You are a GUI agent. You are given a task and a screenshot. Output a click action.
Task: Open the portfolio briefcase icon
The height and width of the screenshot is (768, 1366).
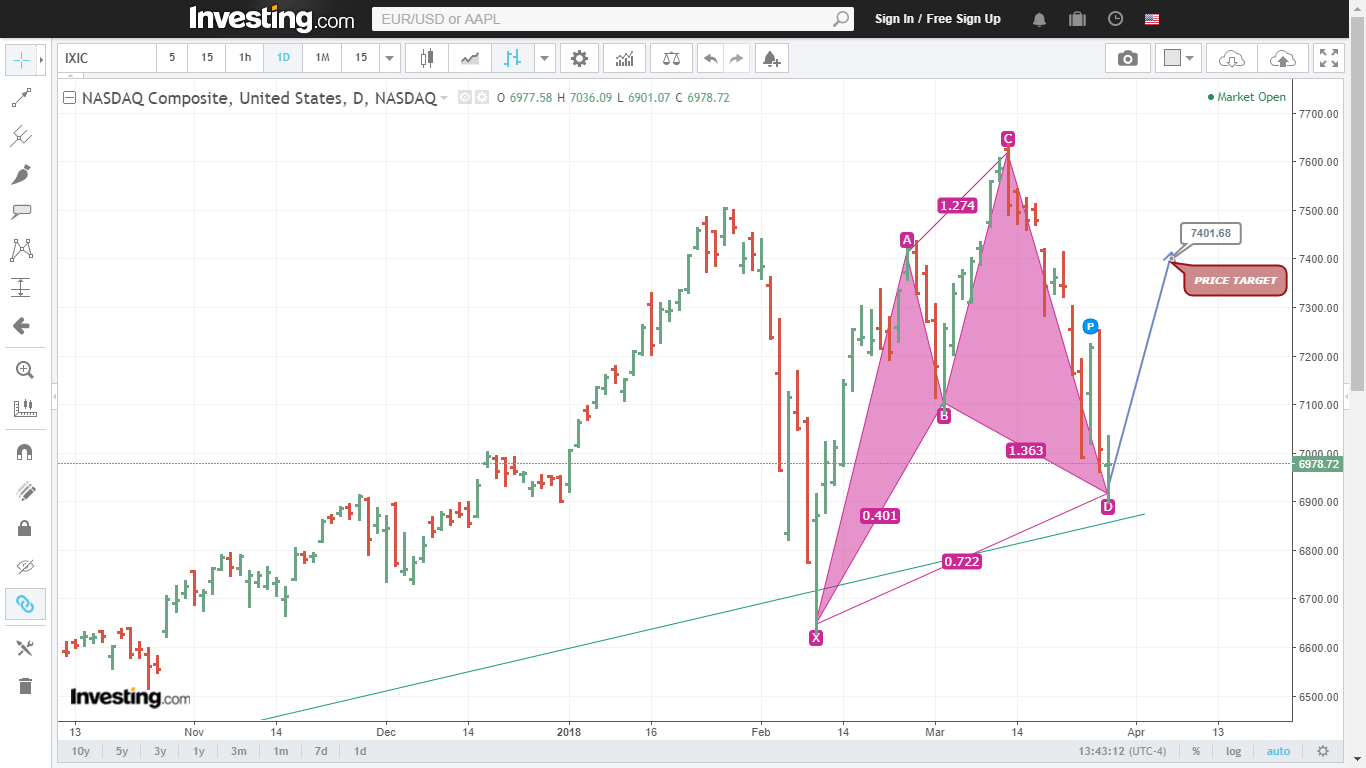pos(1077,19)
